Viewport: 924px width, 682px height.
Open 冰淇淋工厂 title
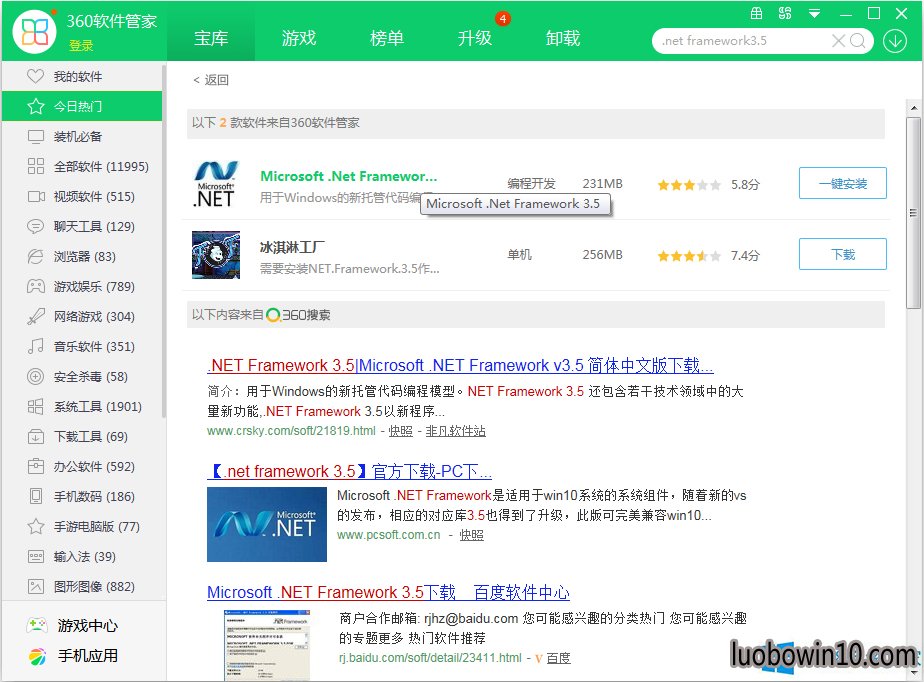coord(292,247)
